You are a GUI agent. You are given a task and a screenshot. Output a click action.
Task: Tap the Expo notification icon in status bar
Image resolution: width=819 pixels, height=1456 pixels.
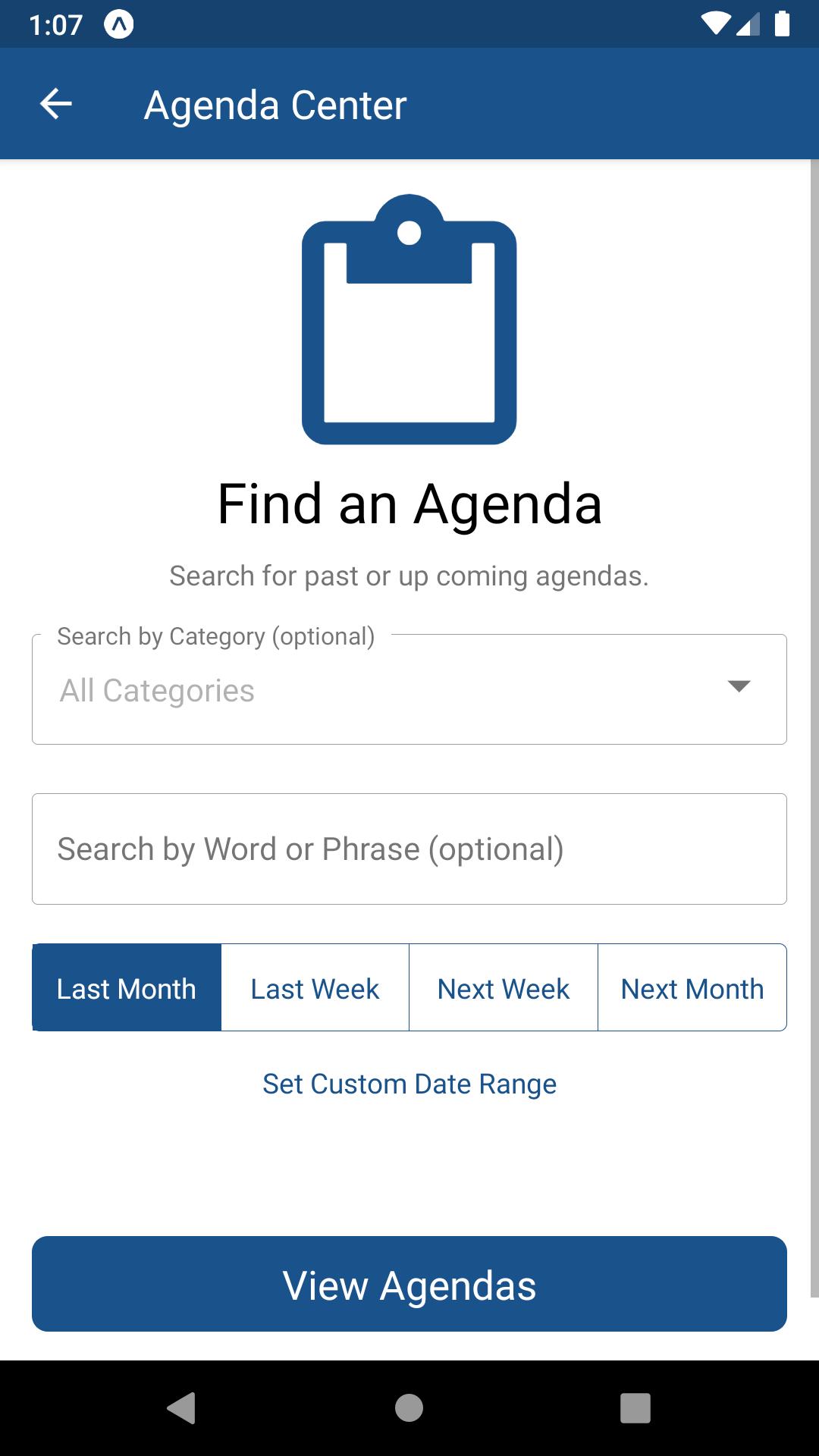click(x=118, y=24)
